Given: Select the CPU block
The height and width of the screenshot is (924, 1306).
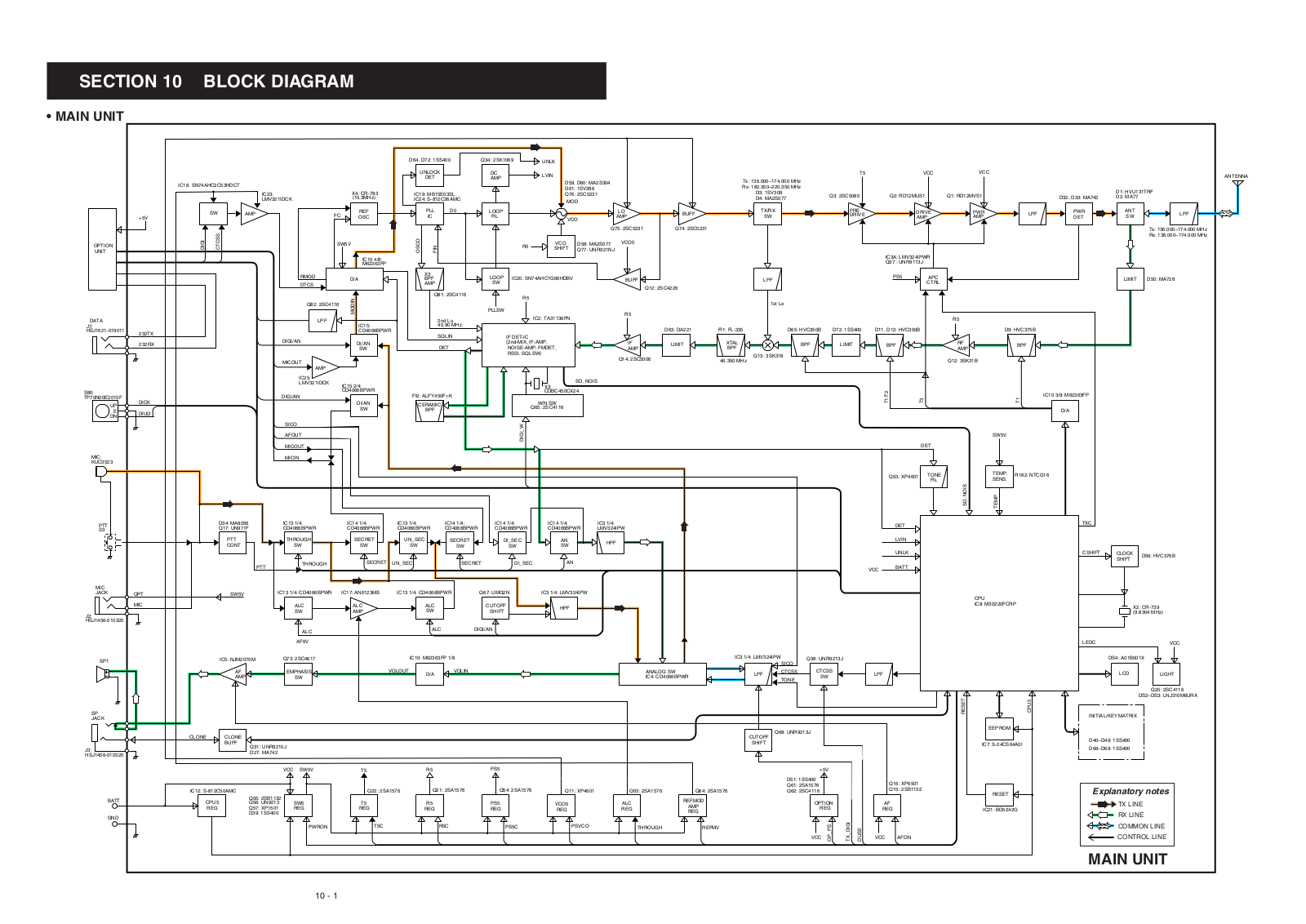Looking at the screenshot, I should [999, 602].
